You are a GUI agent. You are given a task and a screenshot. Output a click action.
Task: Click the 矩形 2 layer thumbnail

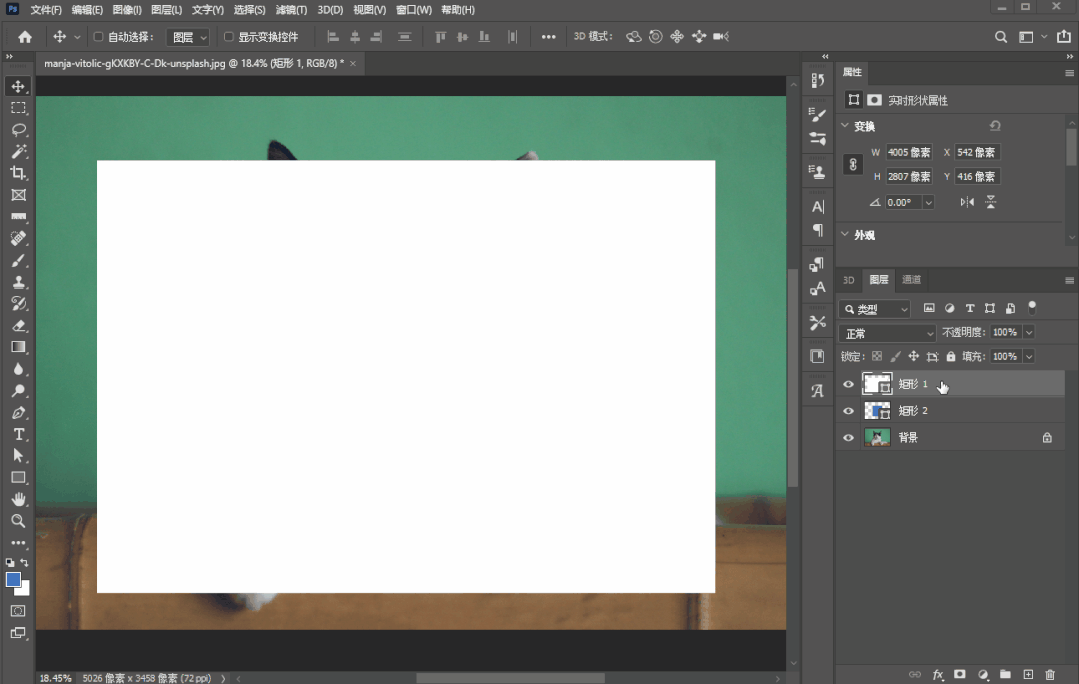(877, 411)
